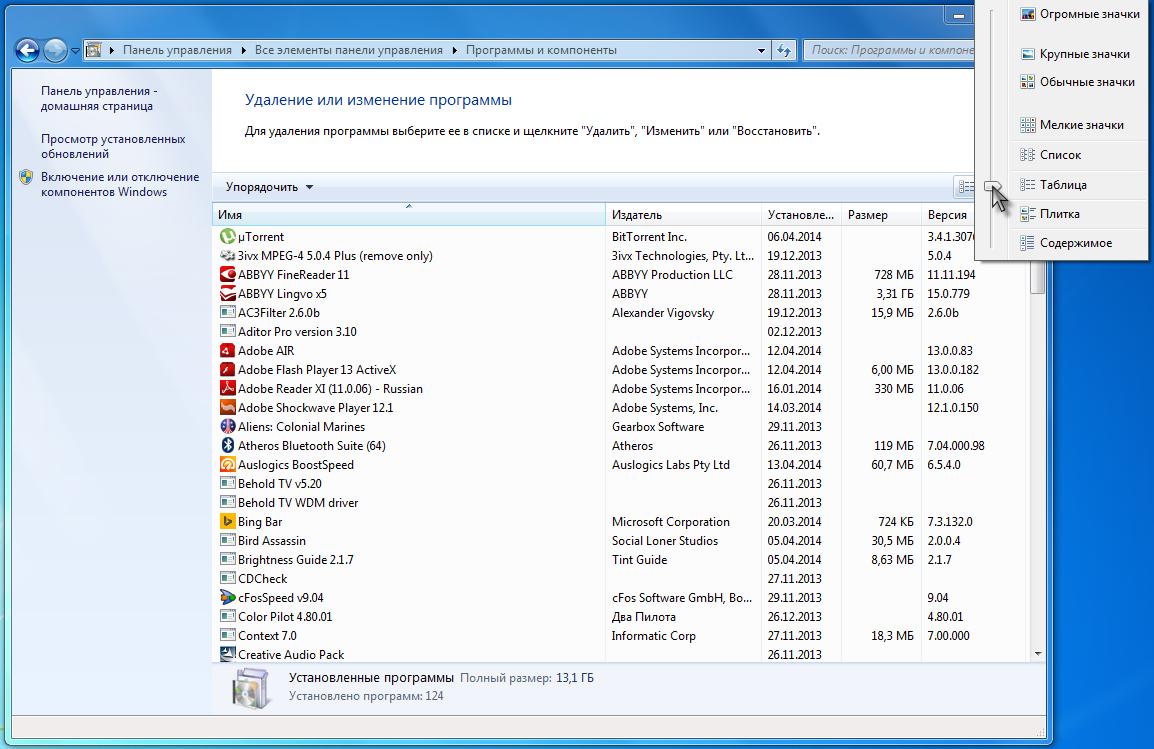Screen dimensions: 1154x749
Task: Select the ABBYY FineReader 11 icon
Action: pos(227,275)
